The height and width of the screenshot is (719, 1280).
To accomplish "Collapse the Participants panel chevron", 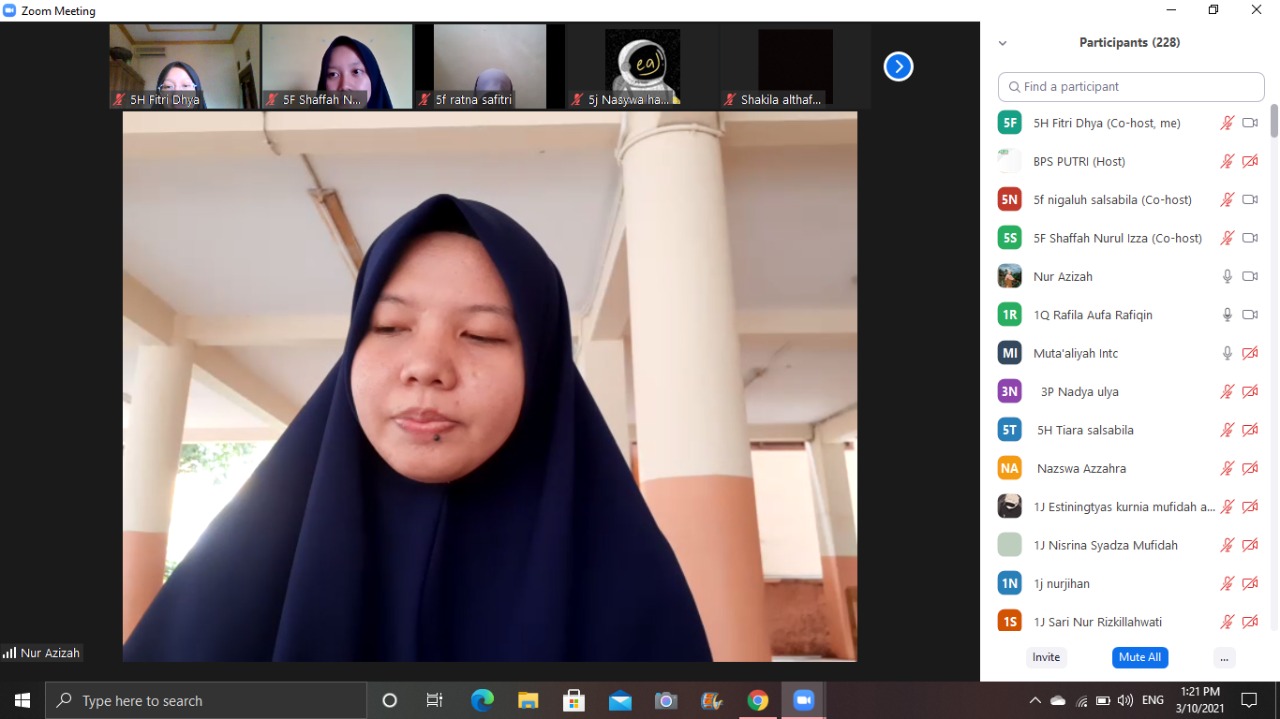I will click(x=1002, y=43).
